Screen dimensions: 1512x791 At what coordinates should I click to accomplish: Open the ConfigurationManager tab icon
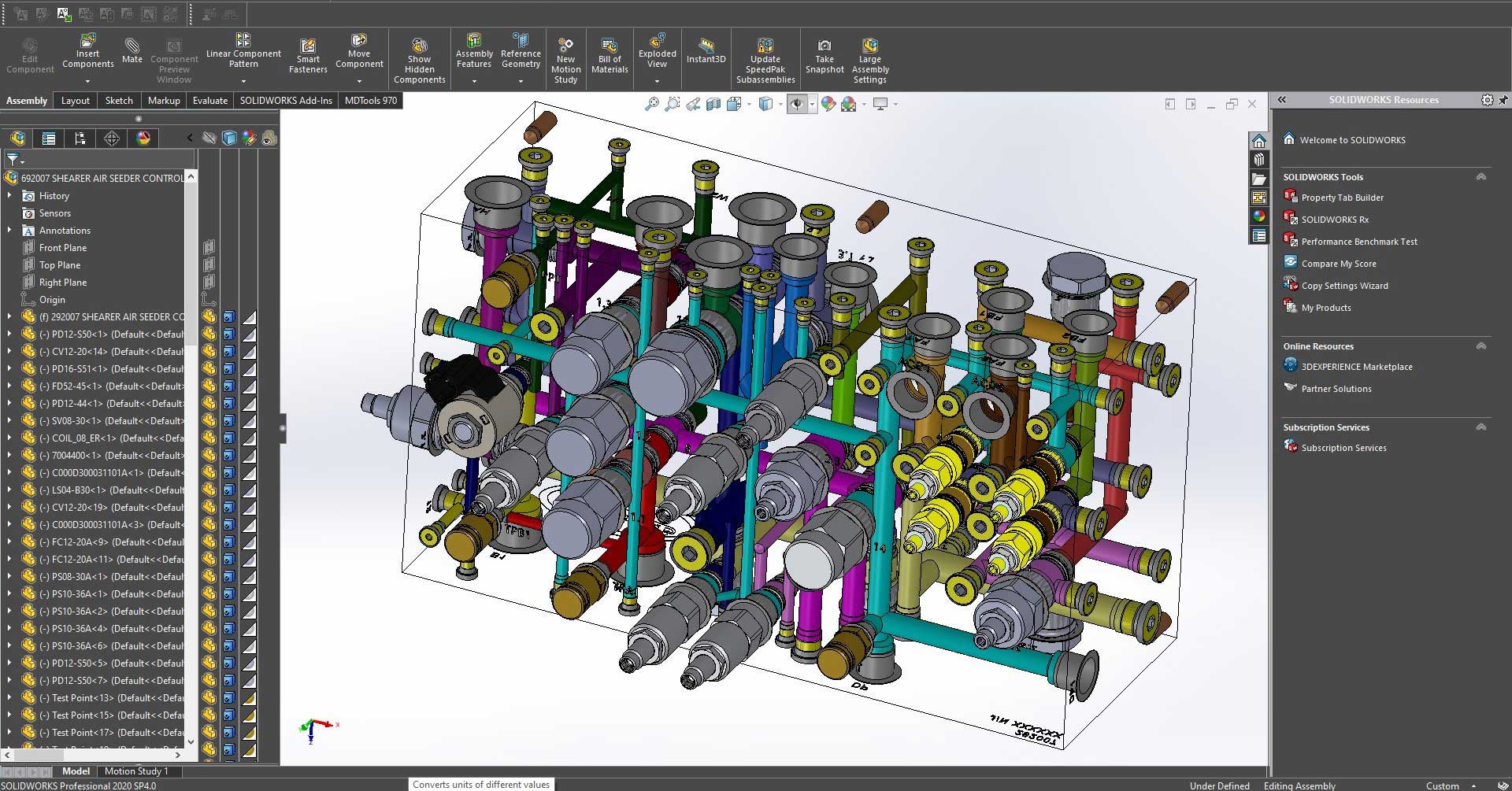[80, 139]
